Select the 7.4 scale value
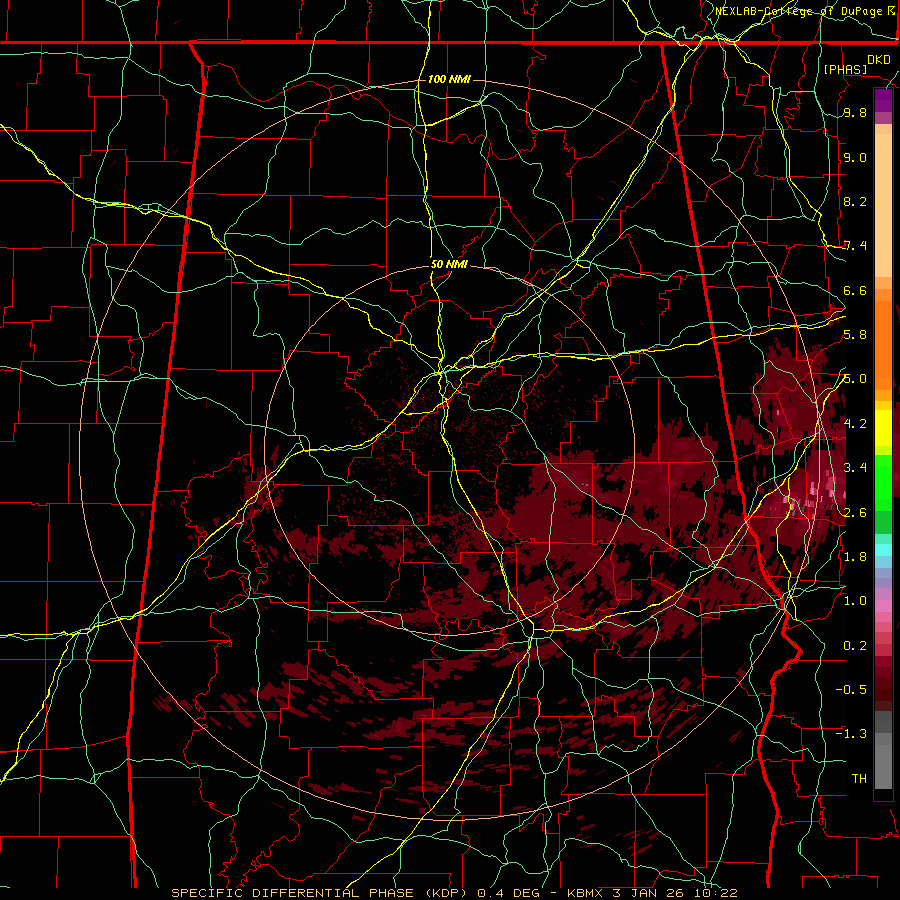This screenshot has height=900, width=900. [855, 246]
